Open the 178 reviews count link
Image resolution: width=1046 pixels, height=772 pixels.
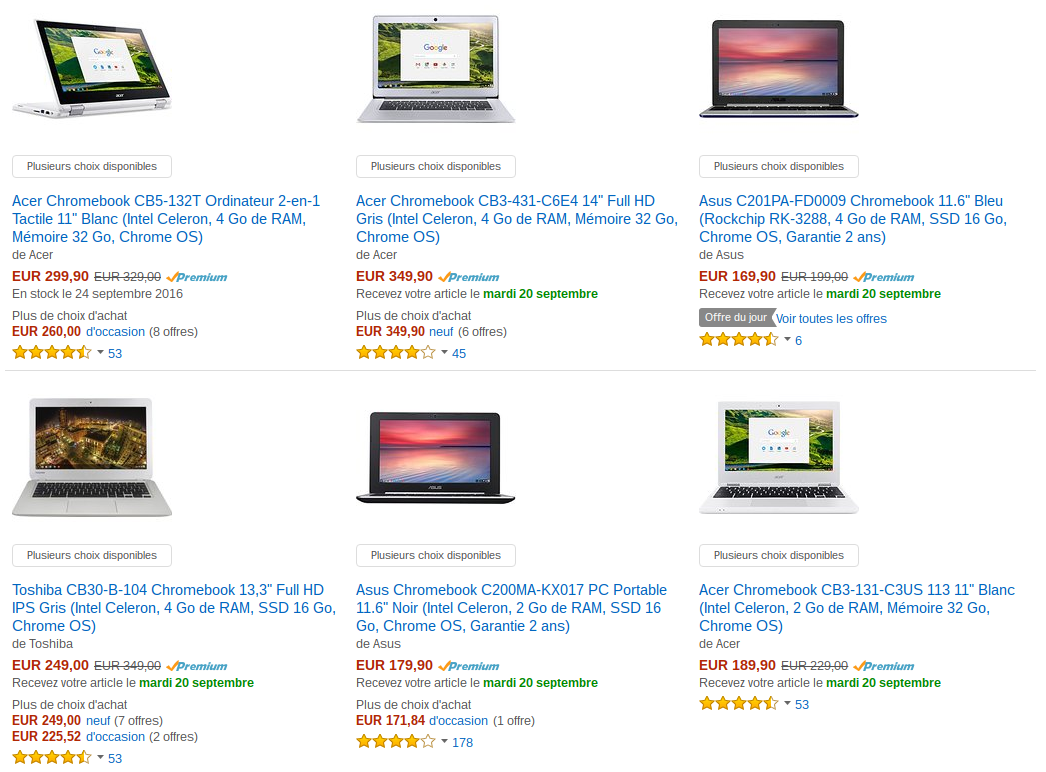[462, 743]
